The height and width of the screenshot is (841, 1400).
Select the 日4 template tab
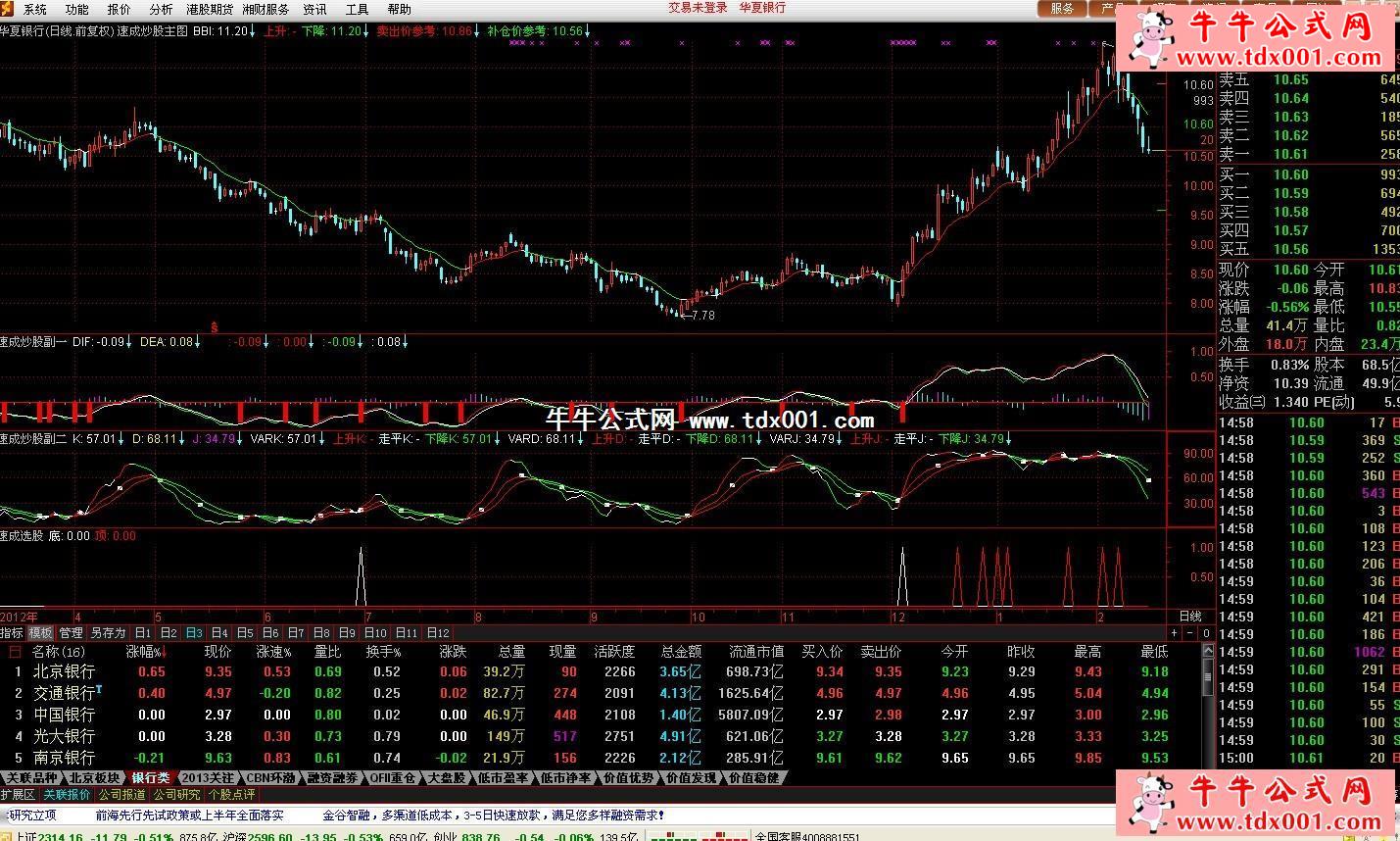(219, 633)
